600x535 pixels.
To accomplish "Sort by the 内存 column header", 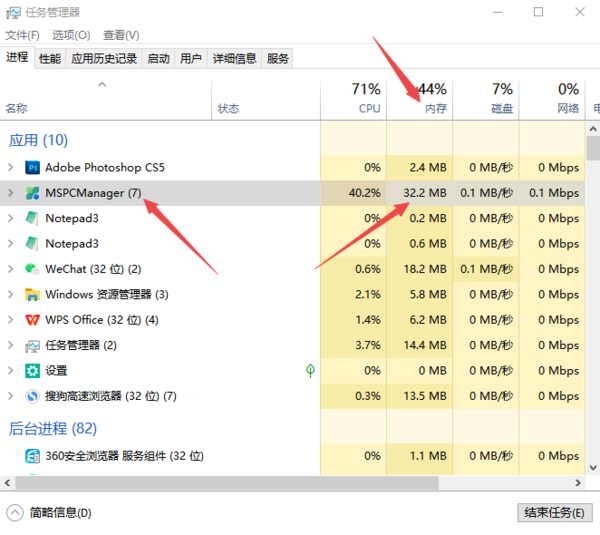I will [x=420, y=100].
